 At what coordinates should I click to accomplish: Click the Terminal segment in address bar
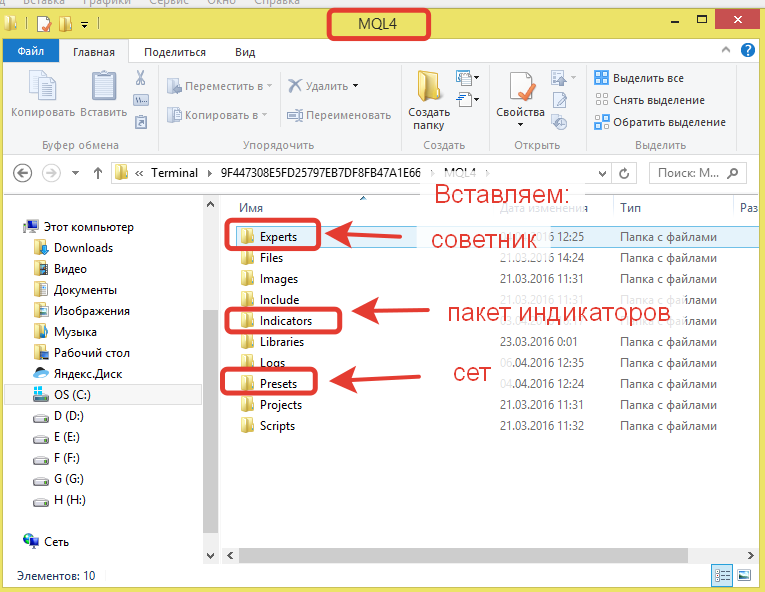174,173
